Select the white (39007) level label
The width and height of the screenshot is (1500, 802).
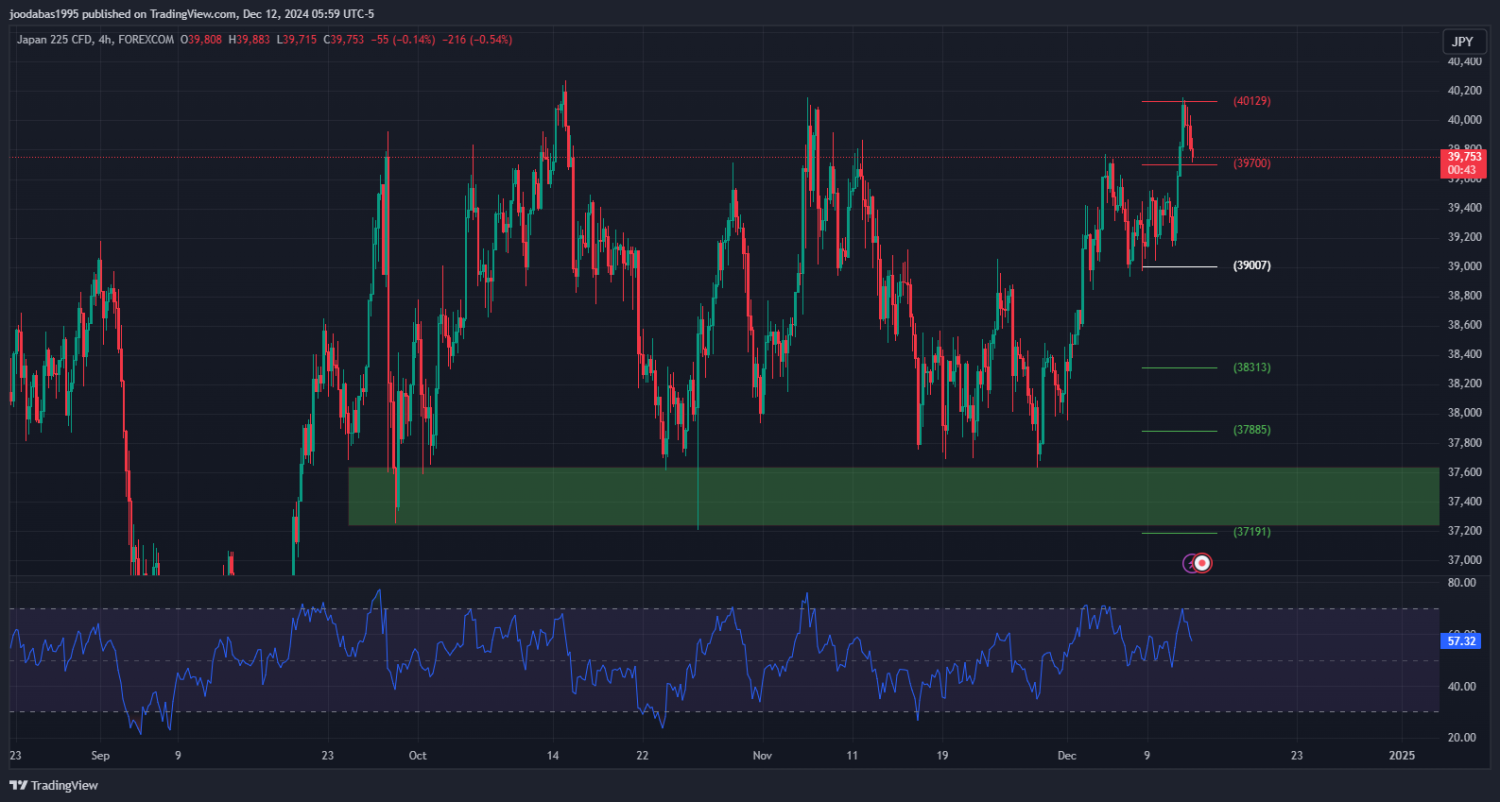(x=1251, y=266)
